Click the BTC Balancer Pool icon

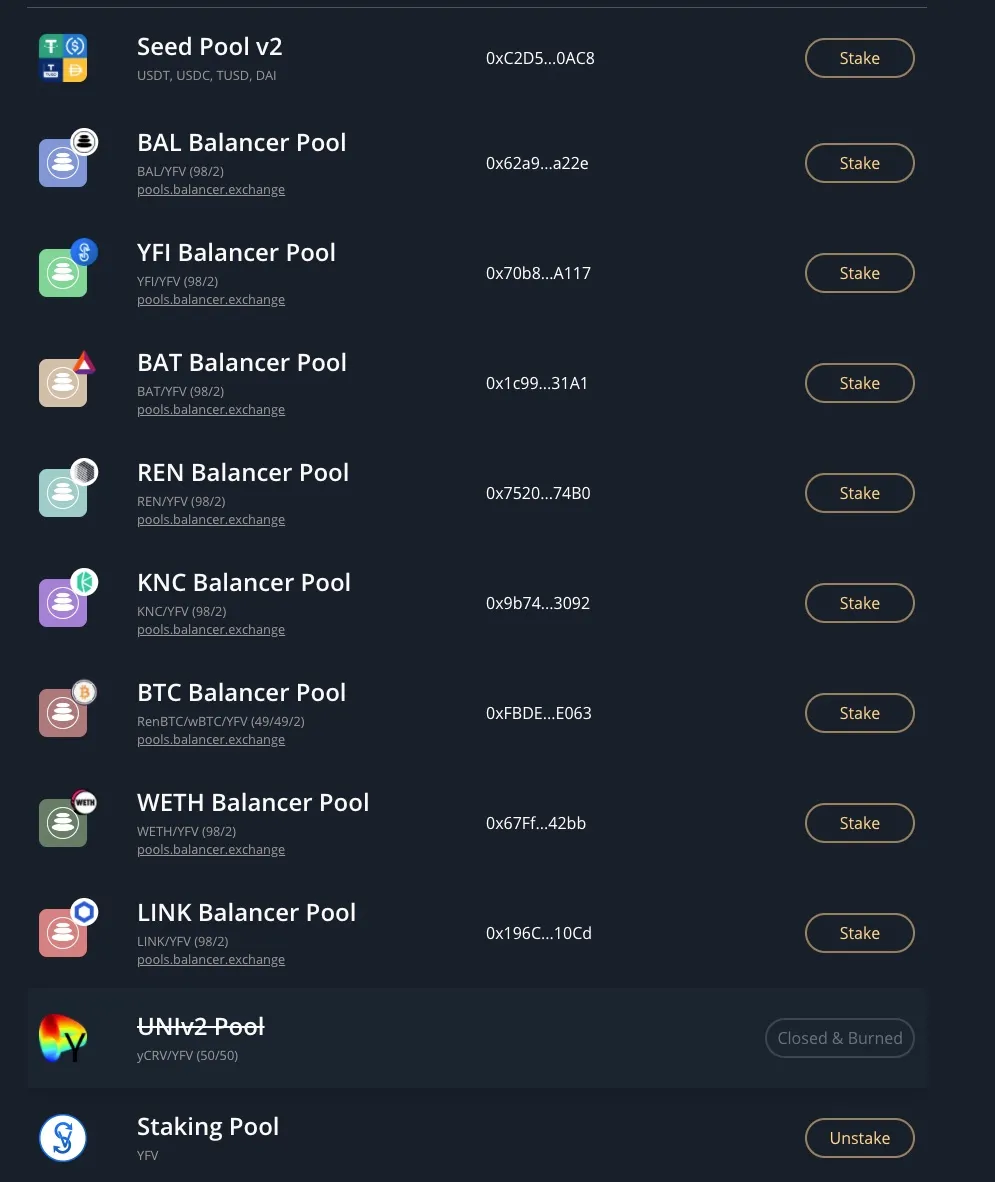coord(64,712)
